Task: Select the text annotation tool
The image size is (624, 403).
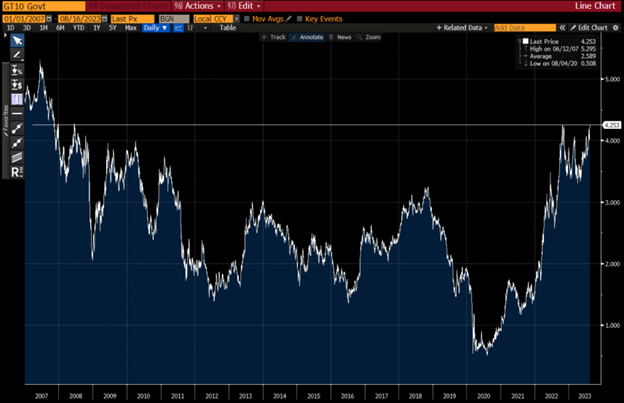Action: (17, 99)
